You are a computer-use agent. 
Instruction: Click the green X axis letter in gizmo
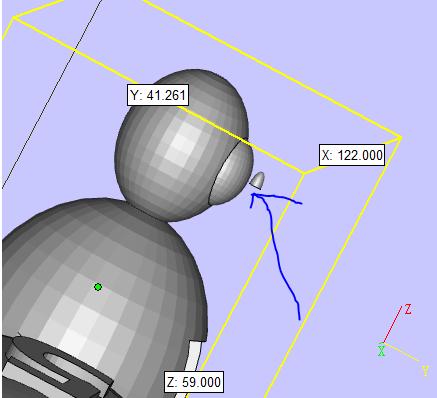(x=381, y=351)
